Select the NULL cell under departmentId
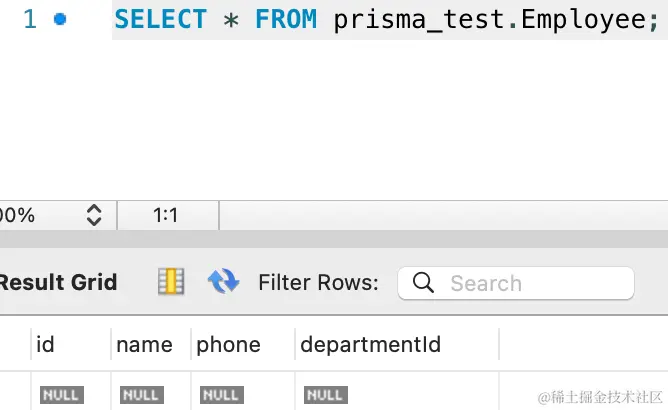The image size is (668, 410). [326, 395]
